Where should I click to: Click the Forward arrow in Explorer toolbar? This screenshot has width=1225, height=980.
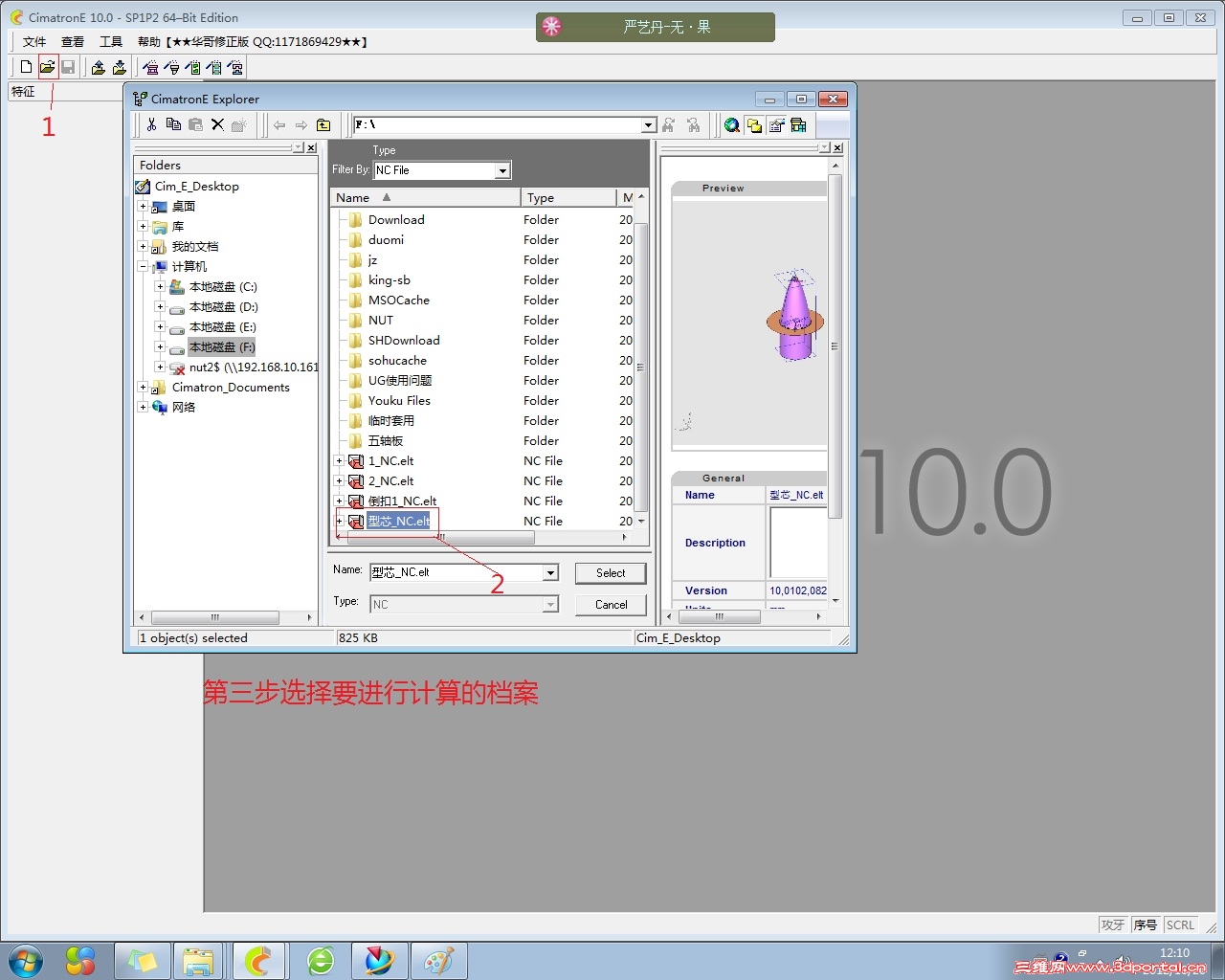point(301,124)
